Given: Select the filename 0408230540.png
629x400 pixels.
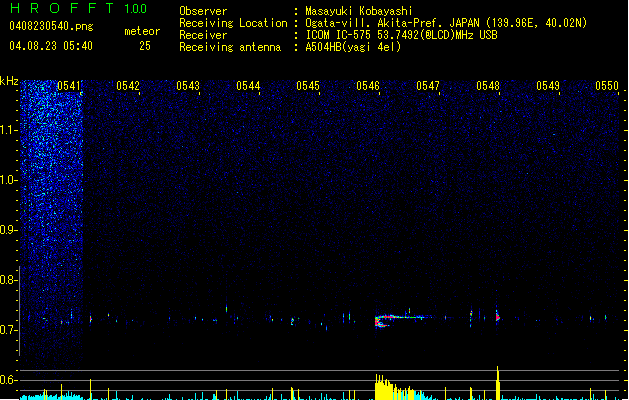Looking at the screenshot, I should click(x=51, y=26).
